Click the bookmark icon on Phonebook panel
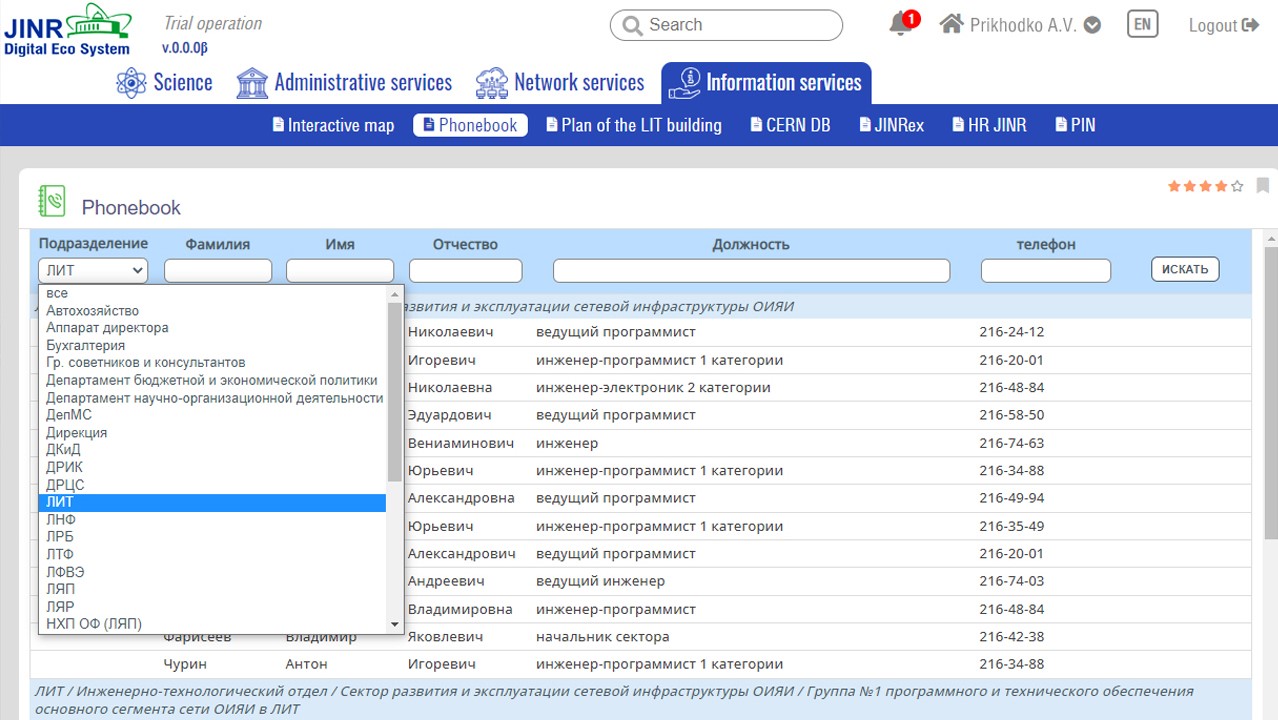 pos(1263,186)
